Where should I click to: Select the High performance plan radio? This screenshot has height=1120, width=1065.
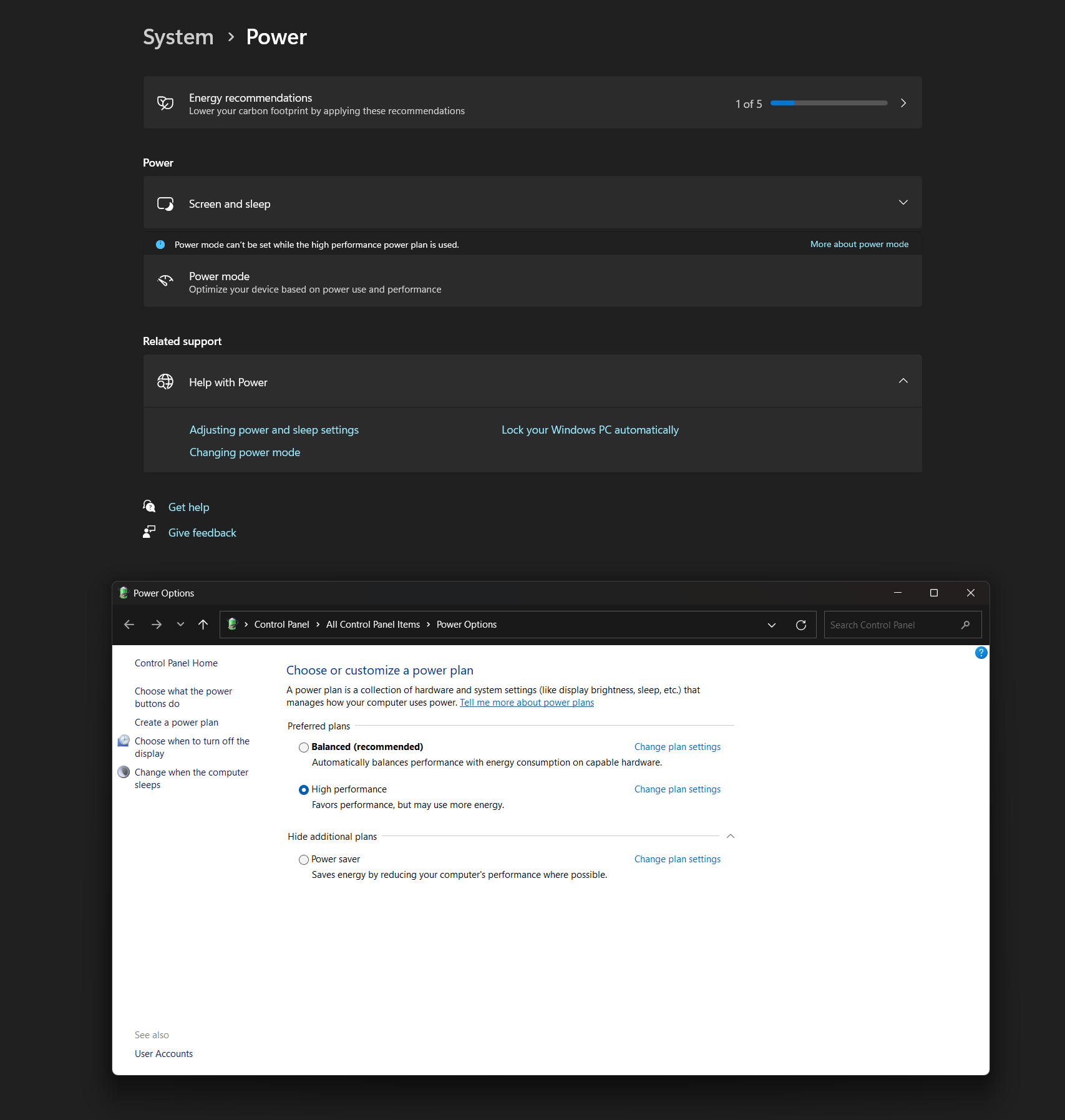[x=304, y=790]
